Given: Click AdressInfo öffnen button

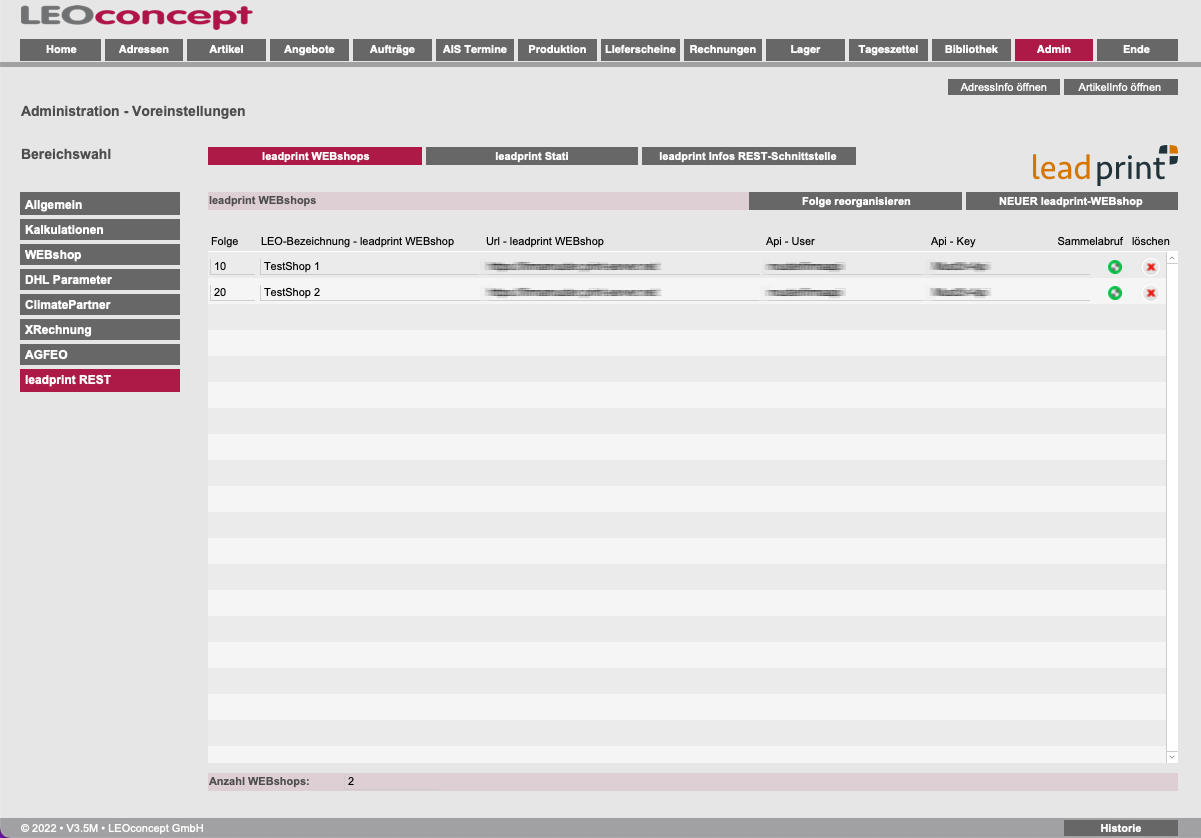Looking at the screenshot, I should (1003, 87).
